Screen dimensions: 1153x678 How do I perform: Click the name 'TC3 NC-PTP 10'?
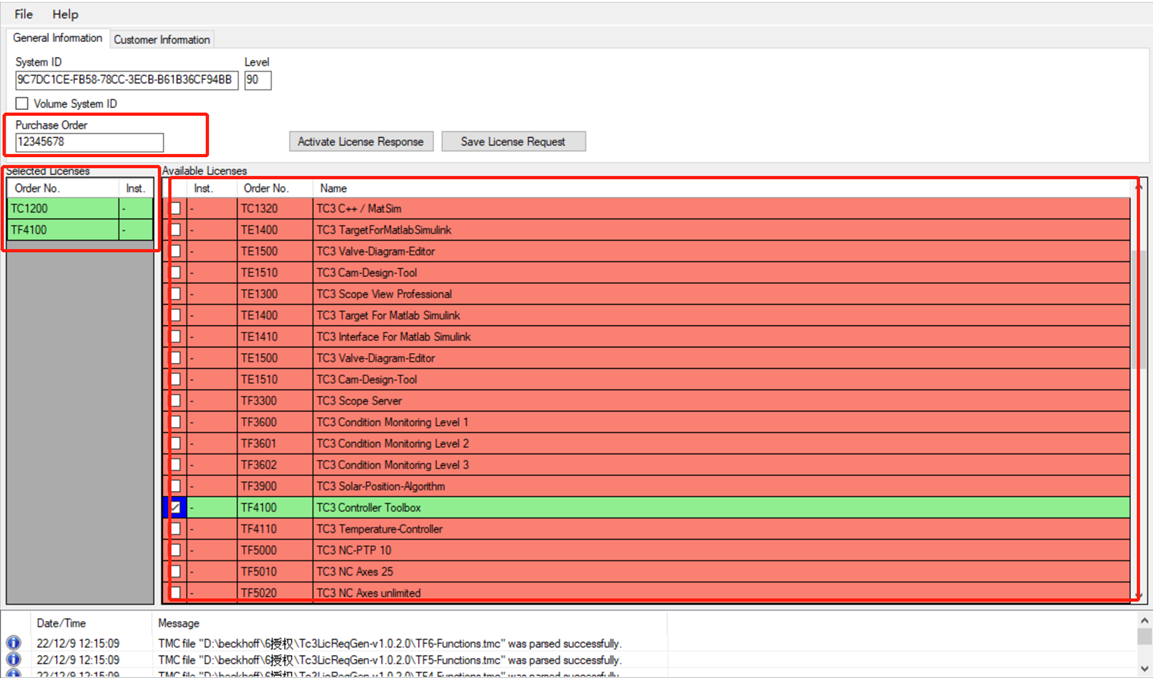point(354,550)
